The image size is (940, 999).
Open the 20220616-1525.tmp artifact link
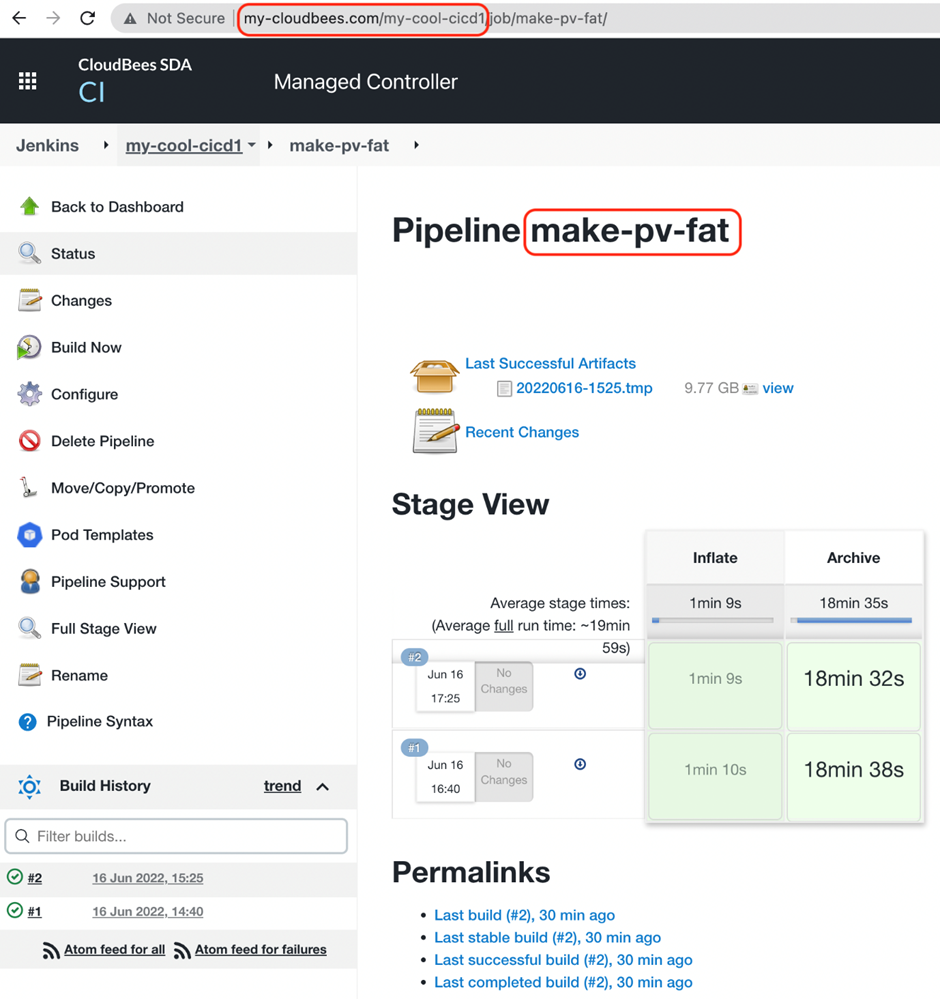(584, 388)
